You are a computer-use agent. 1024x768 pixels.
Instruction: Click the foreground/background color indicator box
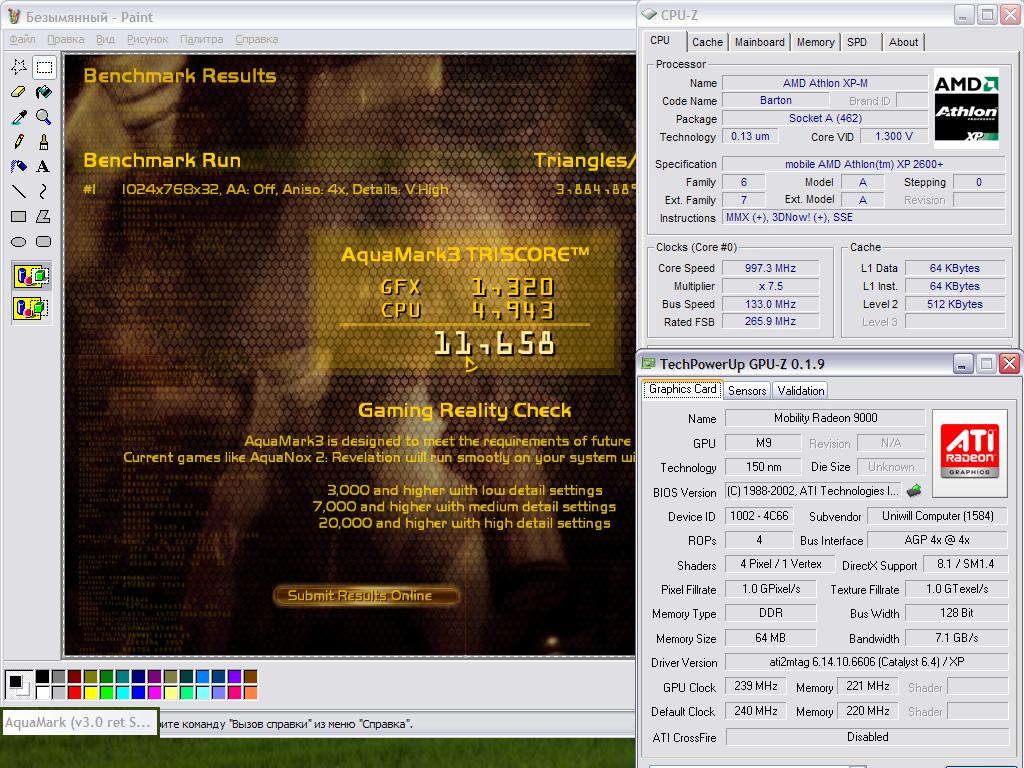pyautogui.click(x=18, y=684)
